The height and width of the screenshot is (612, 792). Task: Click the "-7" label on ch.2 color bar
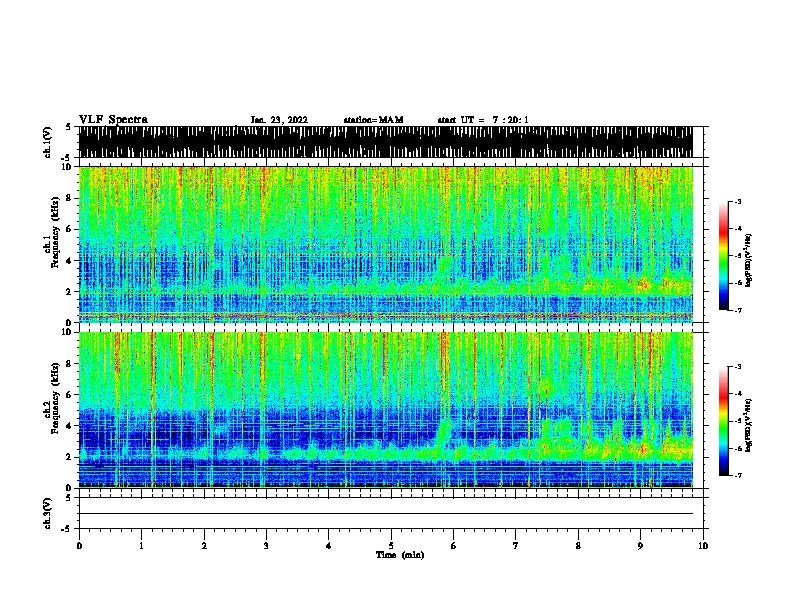[738, 475]
